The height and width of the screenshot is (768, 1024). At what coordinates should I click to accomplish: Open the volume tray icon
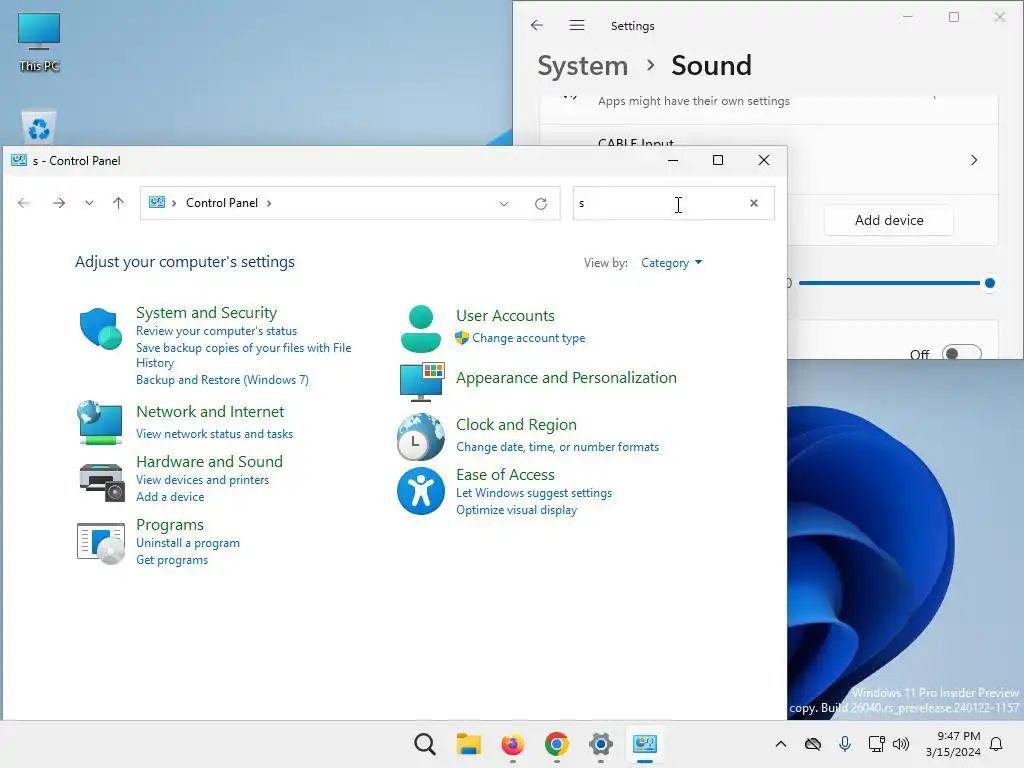tap(901, 744)
